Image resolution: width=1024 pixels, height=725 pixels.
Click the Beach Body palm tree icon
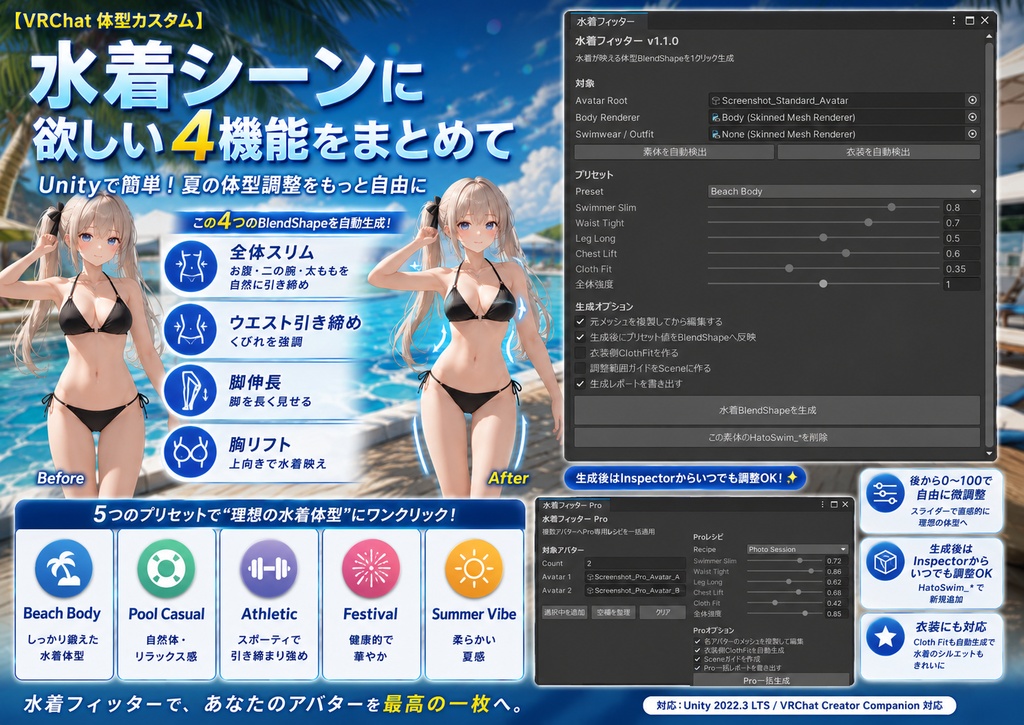tap(64, 568)
